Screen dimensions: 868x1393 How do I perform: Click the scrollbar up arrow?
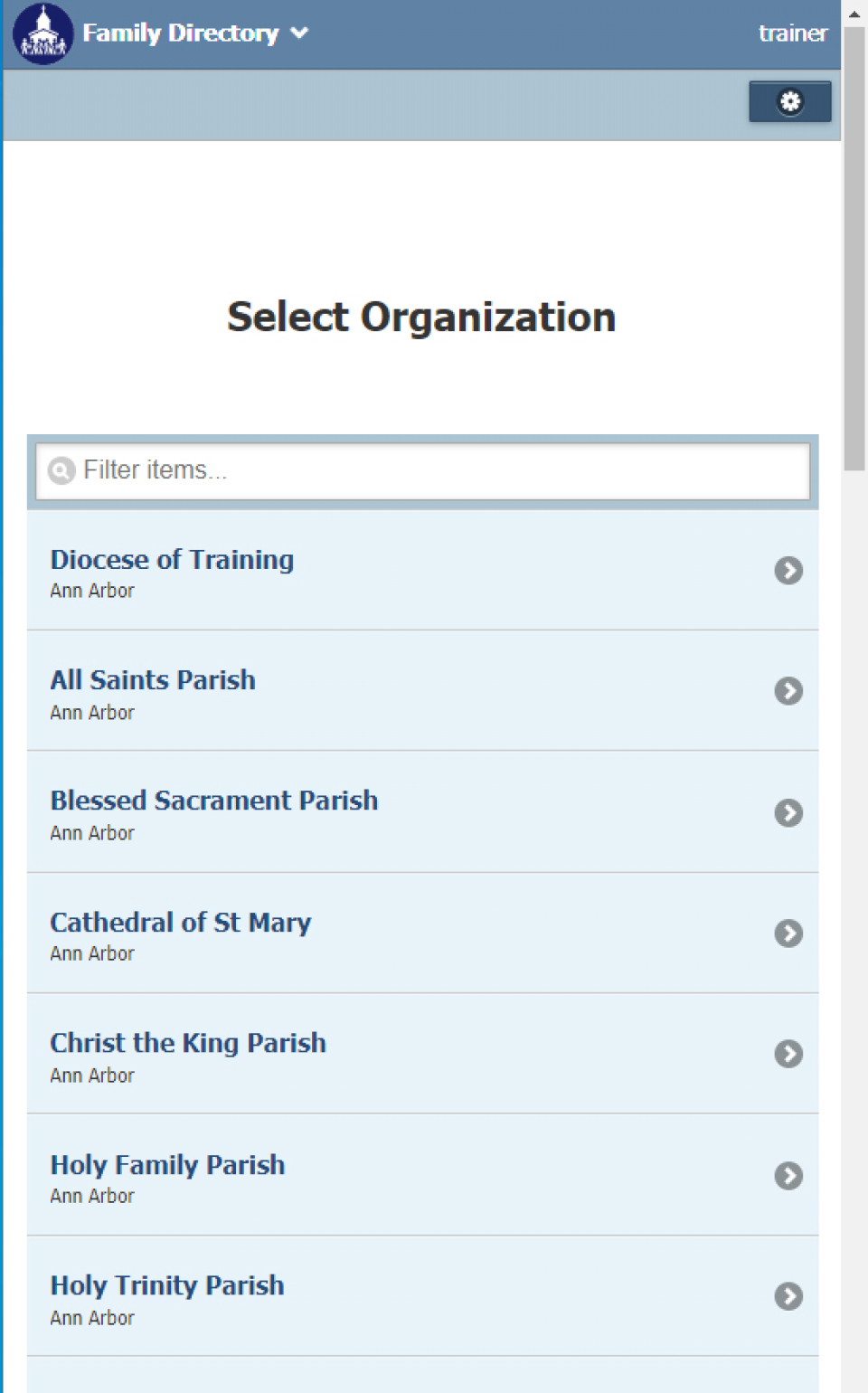tap(854, 14)
